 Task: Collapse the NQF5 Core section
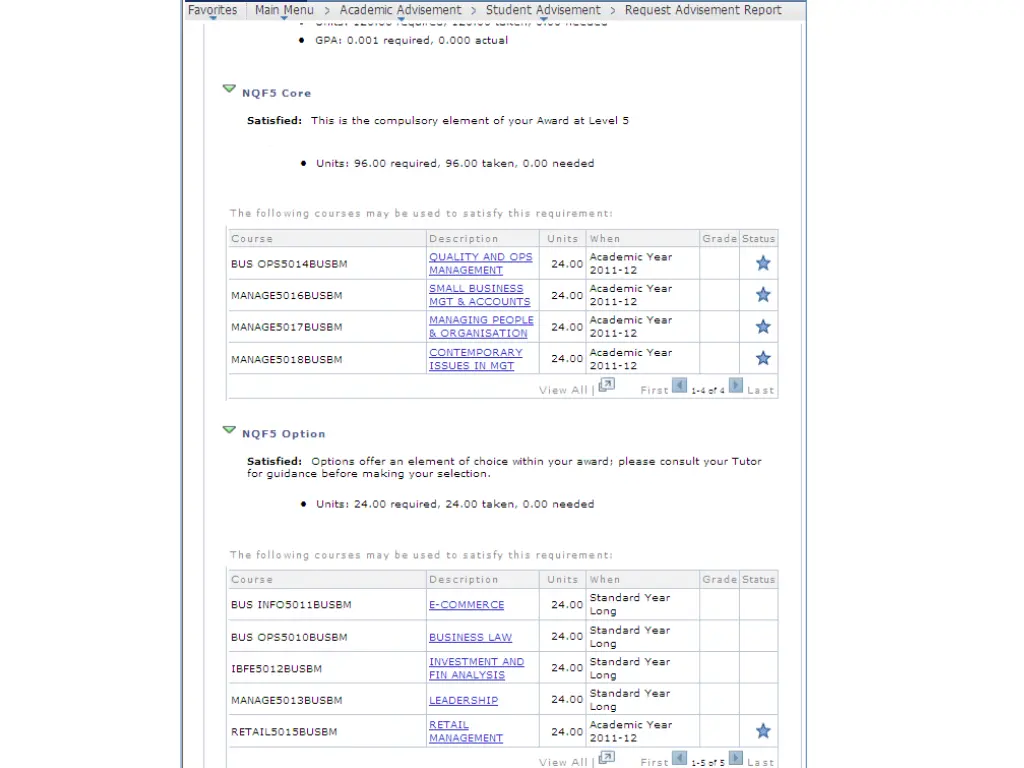coord(229,89)
